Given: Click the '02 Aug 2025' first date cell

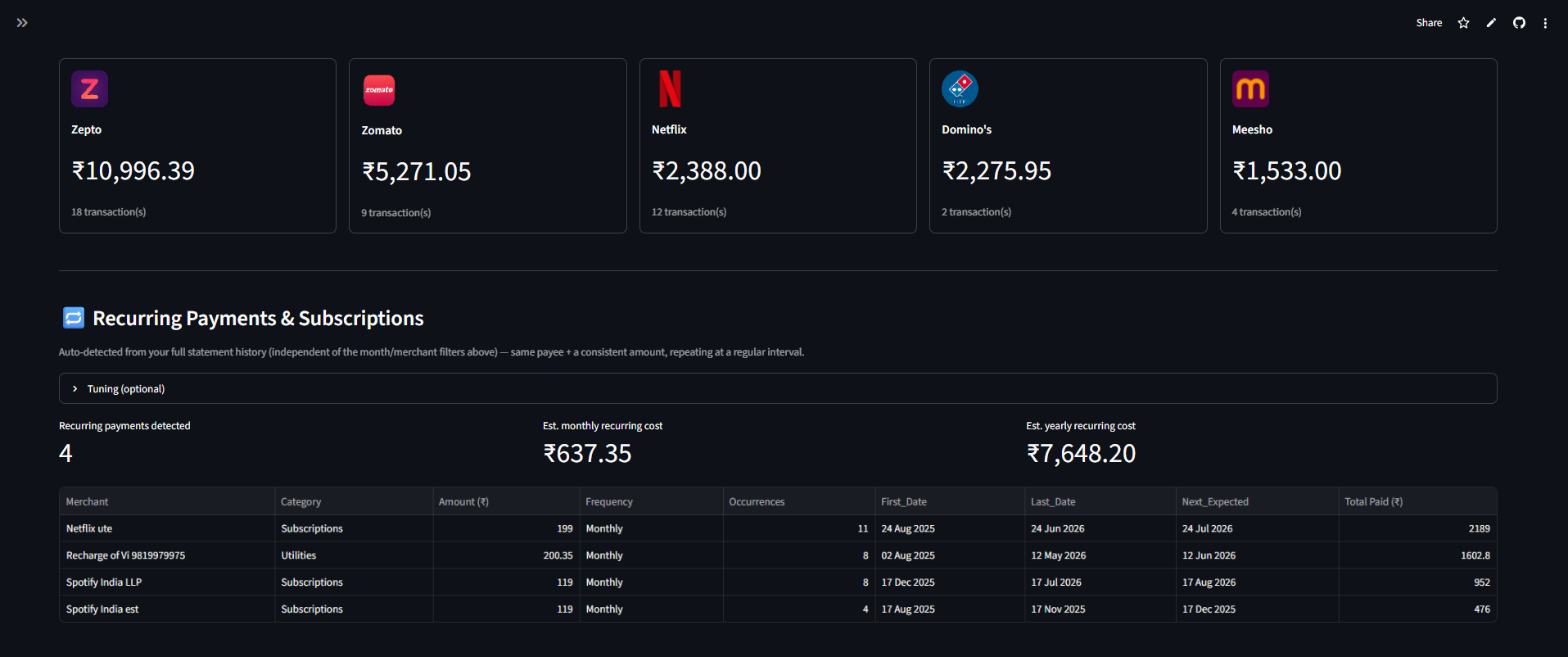Looking at the screenshot, I should click(950, 555).
